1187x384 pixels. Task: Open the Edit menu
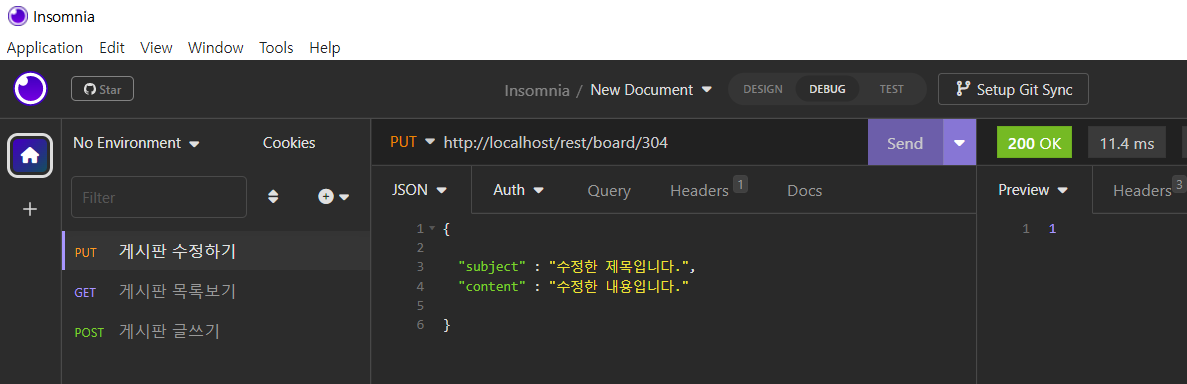111,48
